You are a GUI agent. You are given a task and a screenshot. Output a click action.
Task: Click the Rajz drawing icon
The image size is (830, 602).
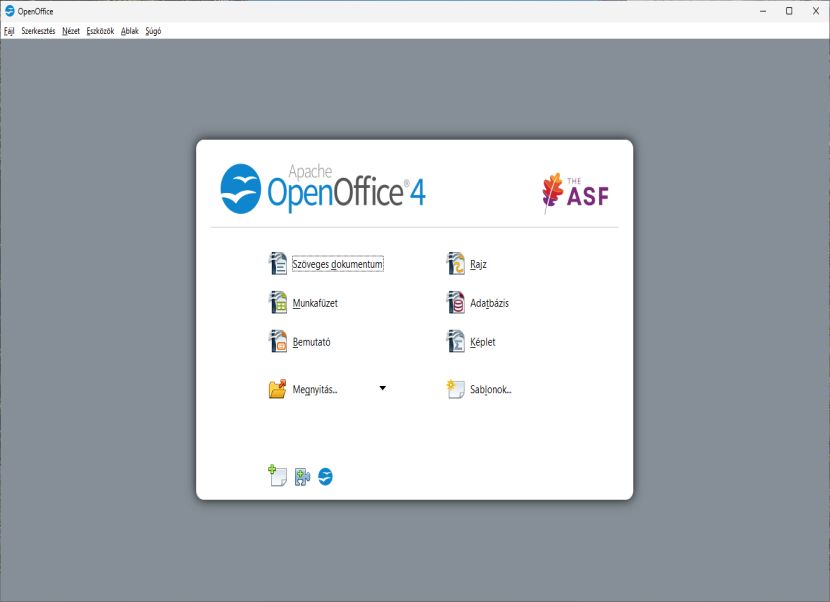456,264
